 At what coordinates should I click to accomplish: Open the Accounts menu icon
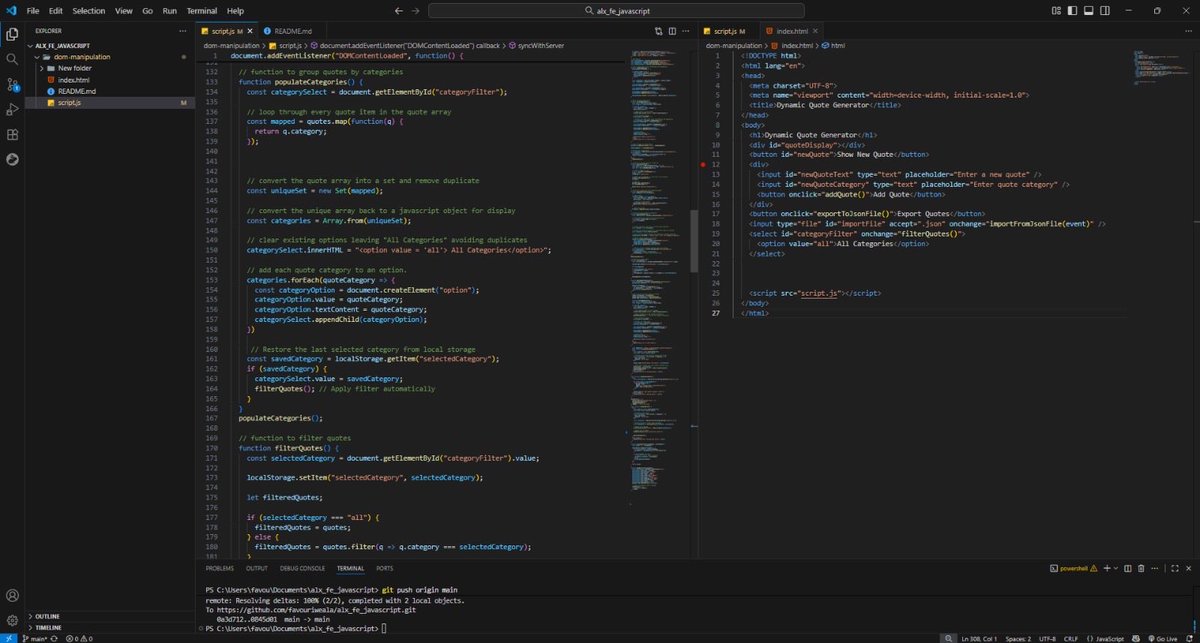[x=12, y=596]
